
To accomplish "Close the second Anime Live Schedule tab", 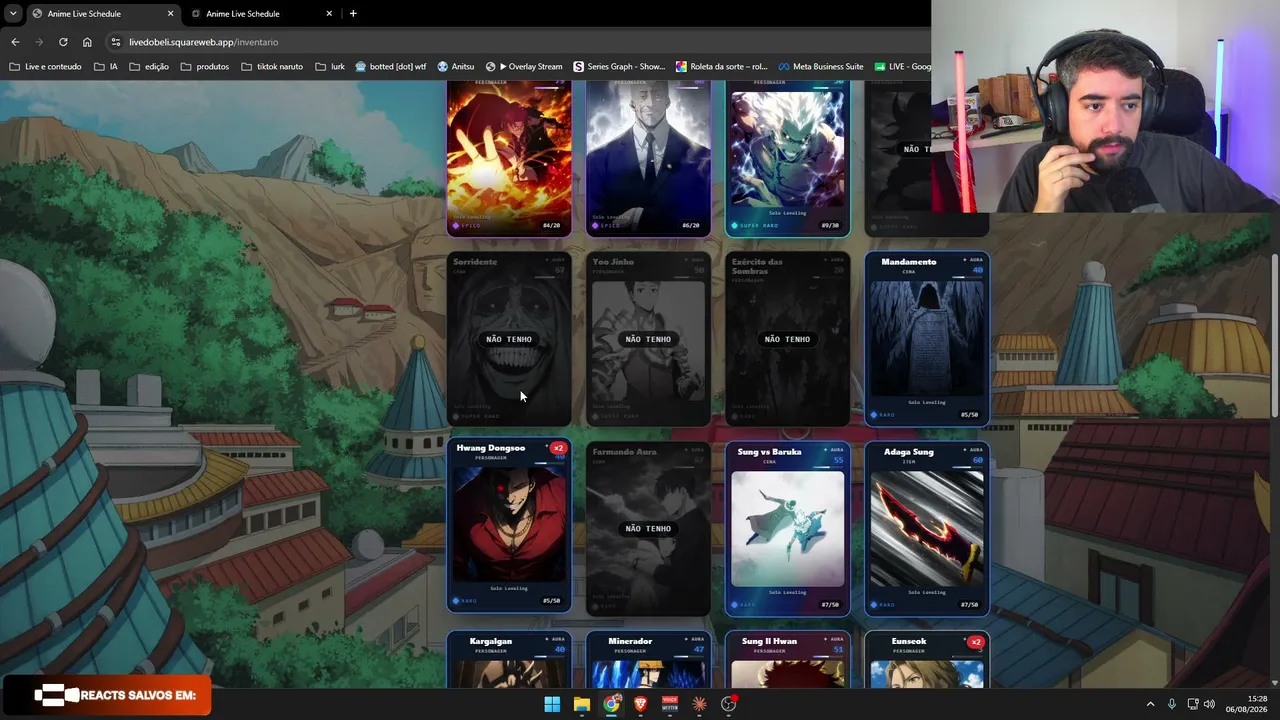I will [329, 14].
